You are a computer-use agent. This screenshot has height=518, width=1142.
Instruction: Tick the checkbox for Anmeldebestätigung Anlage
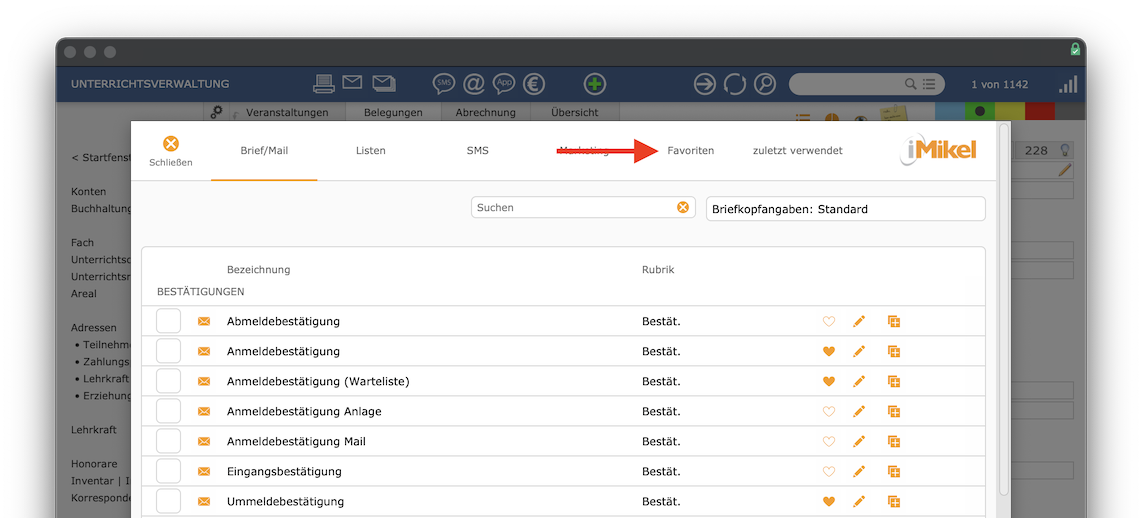click(x=168, y=412)
